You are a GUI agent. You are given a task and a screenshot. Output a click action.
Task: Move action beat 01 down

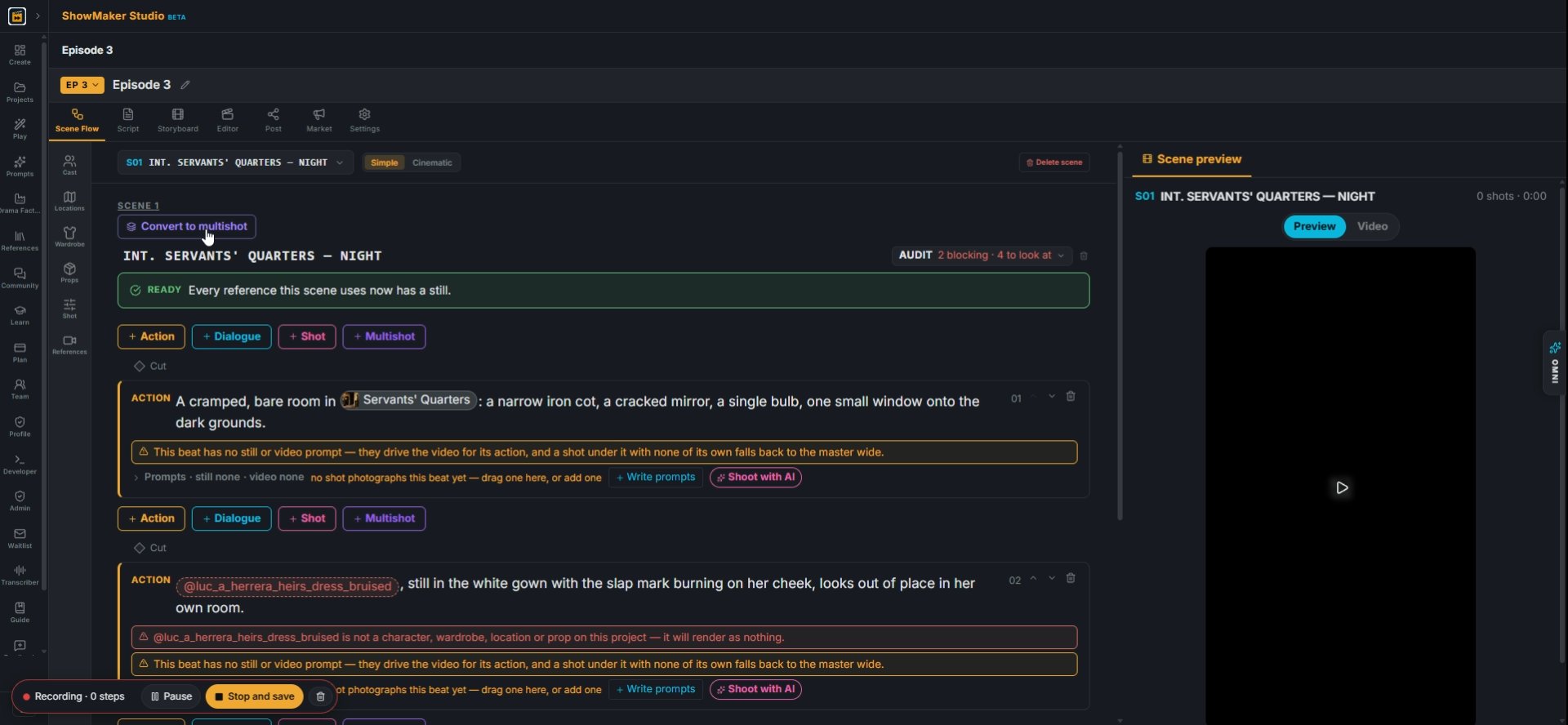[x=1052, y=397]
